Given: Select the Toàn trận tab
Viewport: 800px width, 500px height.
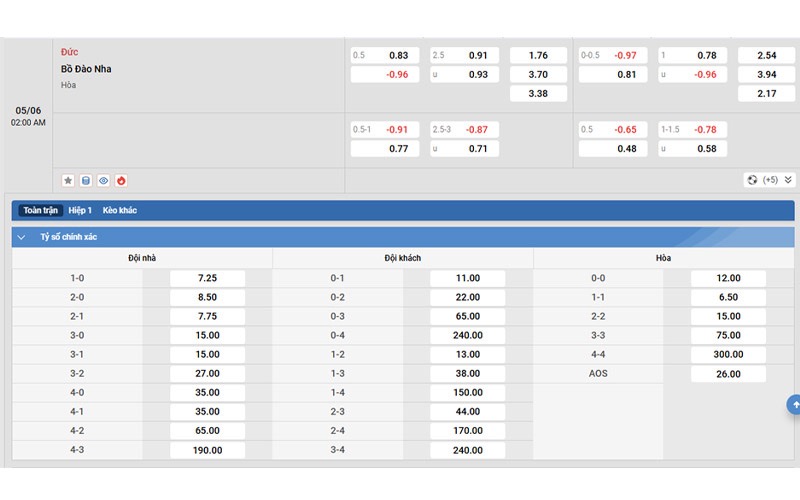Looking at the screenshot, I should click(x=42, y=211).
